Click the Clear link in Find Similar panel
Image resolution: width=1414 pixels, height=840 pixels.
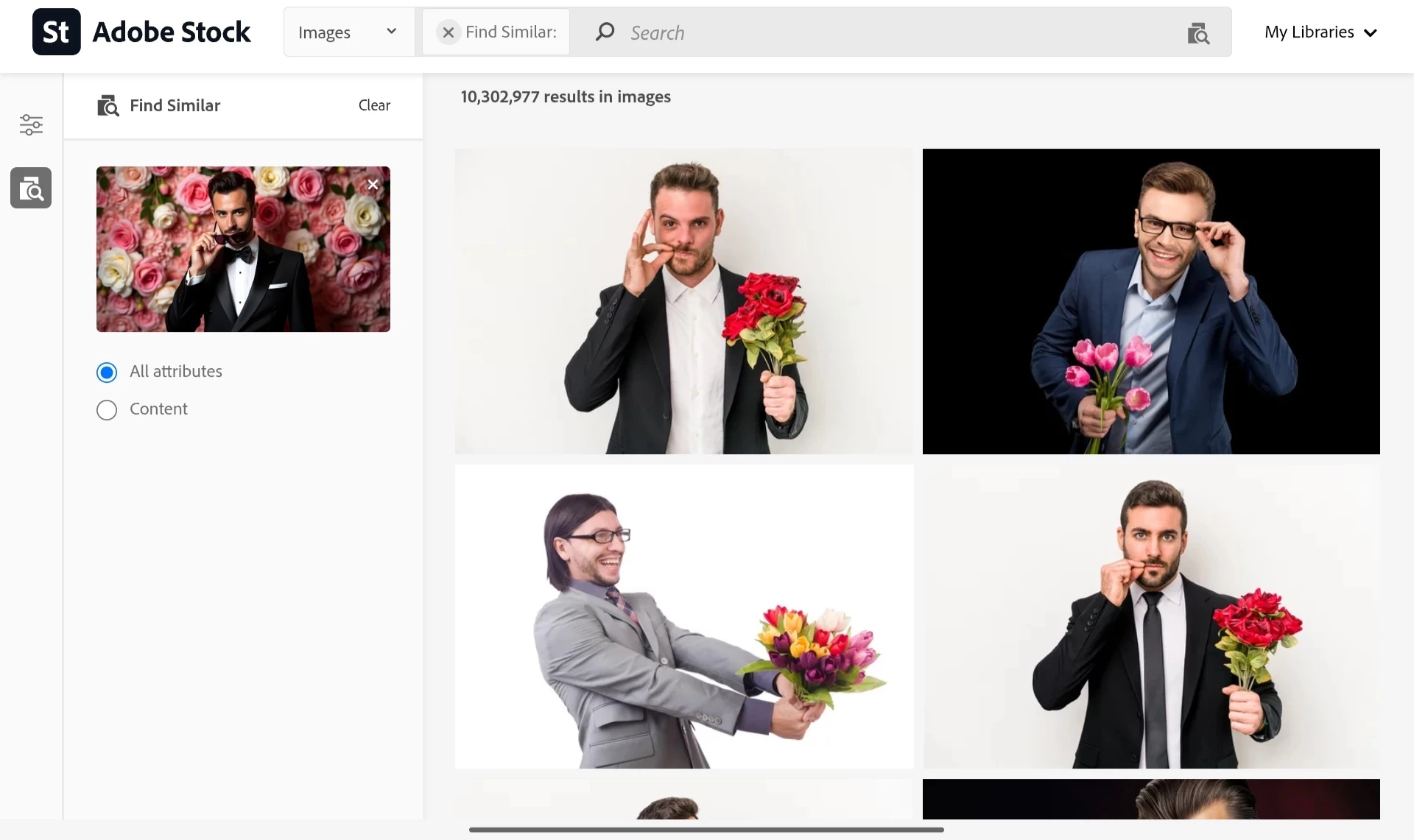click(x=374, y=105)
